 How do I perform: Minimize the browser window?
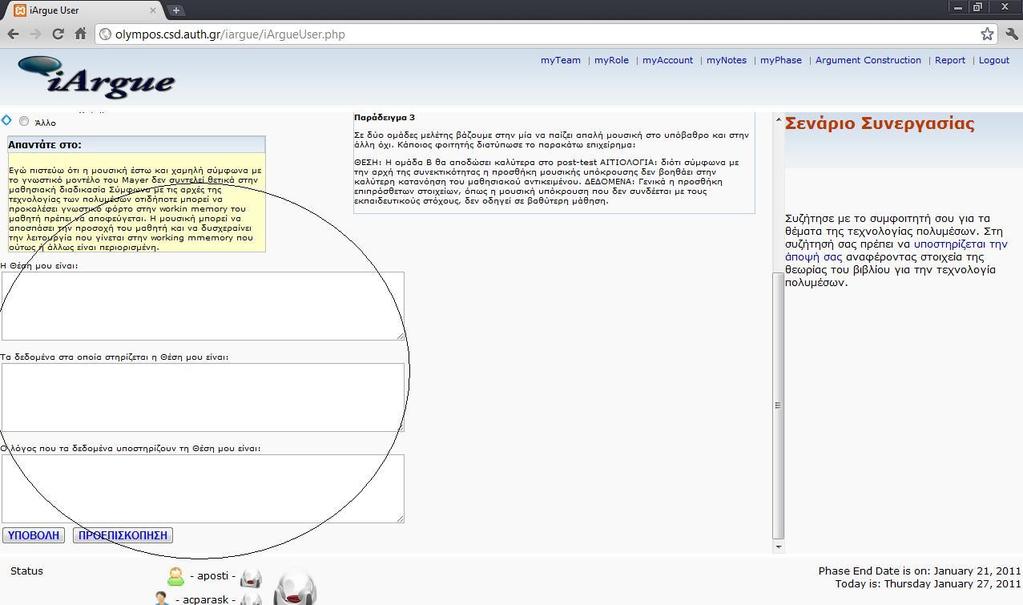(x=957, y=8)
